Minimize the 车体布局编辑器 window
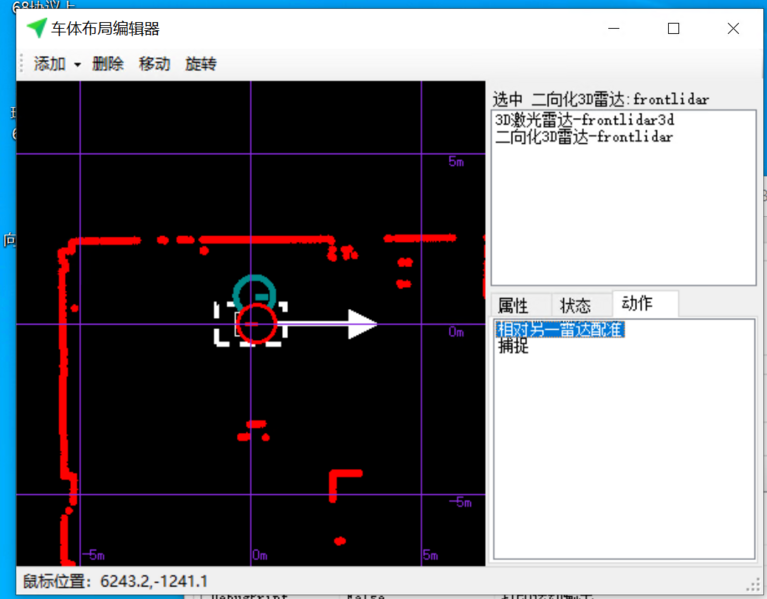 tap(613, 29)
